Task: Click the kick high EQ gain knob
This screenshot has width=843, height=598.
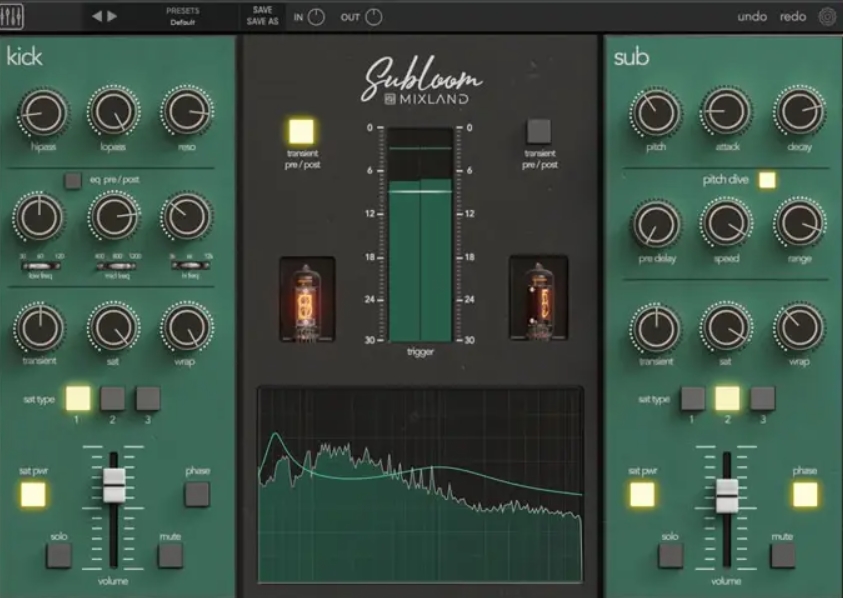Action: pos(186,216)
